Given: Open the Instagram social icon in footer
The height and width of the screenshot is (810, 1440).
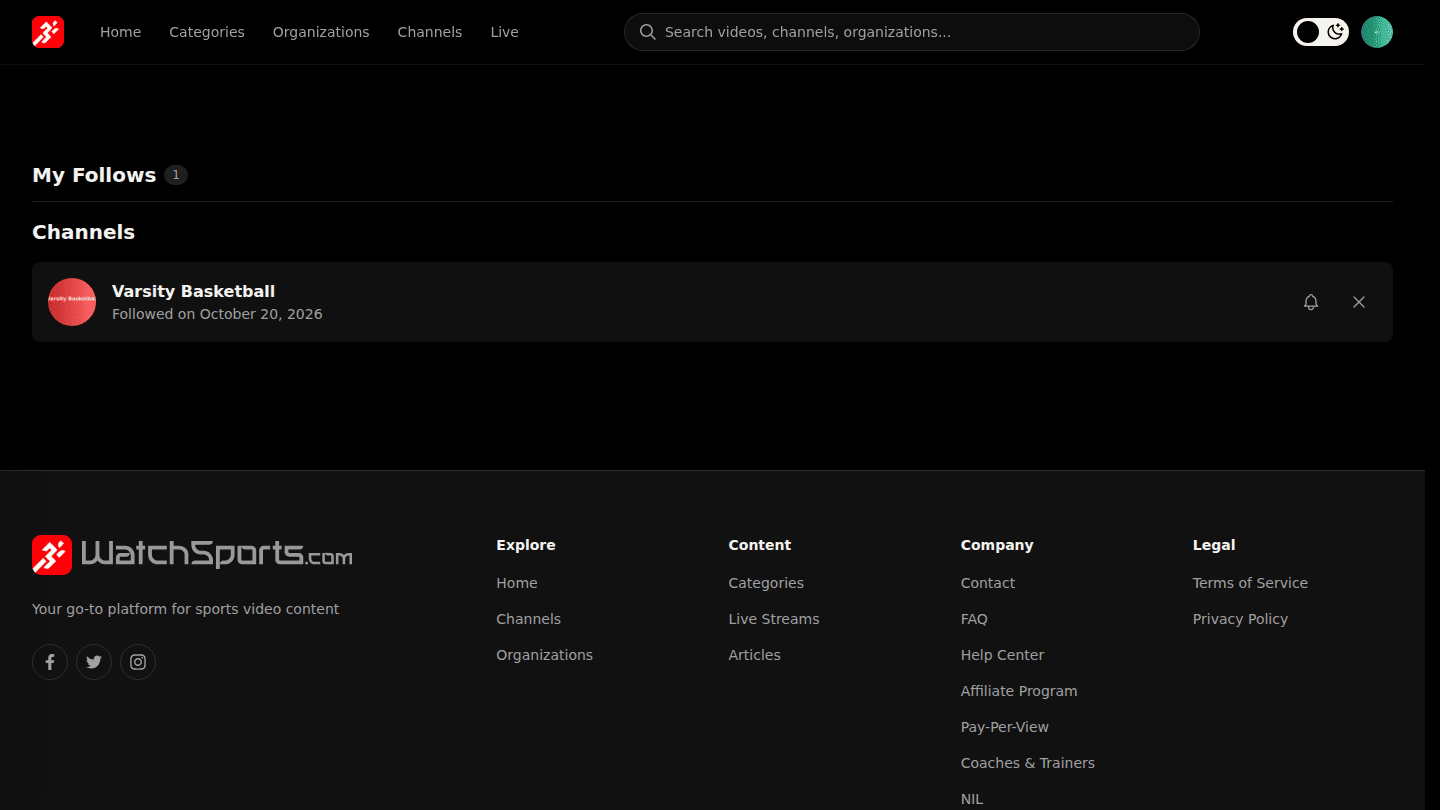Looking at the screenshot, I should pos(138,662).
